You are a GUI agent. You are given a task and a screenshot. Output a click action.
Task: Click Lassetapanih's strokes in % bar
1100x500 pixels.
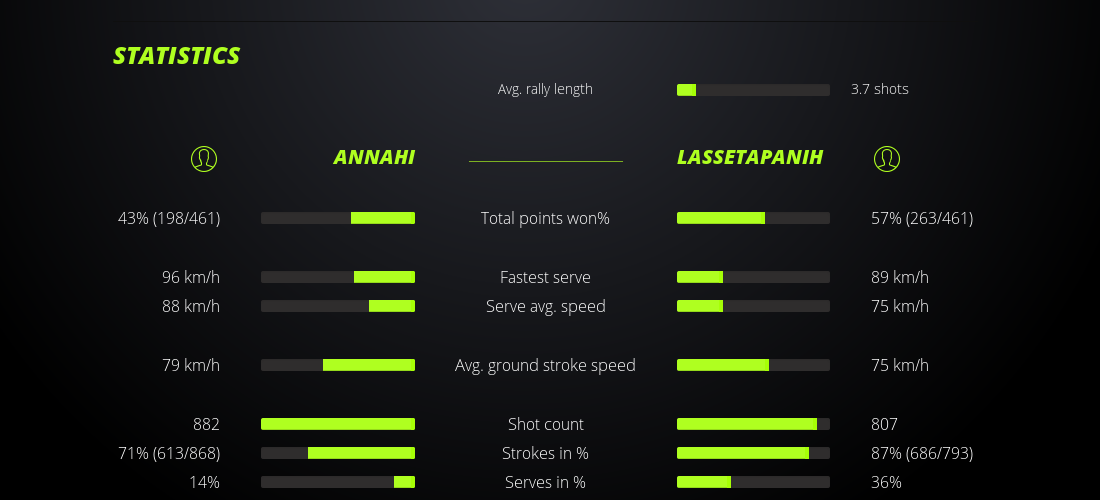click(753, 453)
